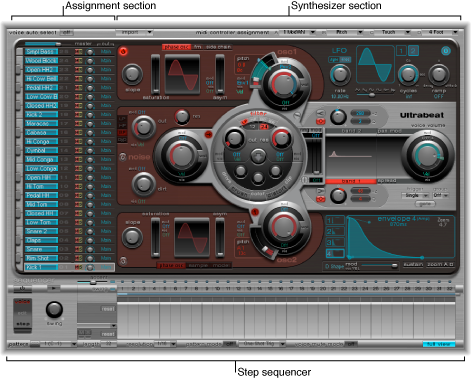The width and height of the screenshot is (471, 381).
Task: Click the sequencer power button
Action: click(23, 288)
